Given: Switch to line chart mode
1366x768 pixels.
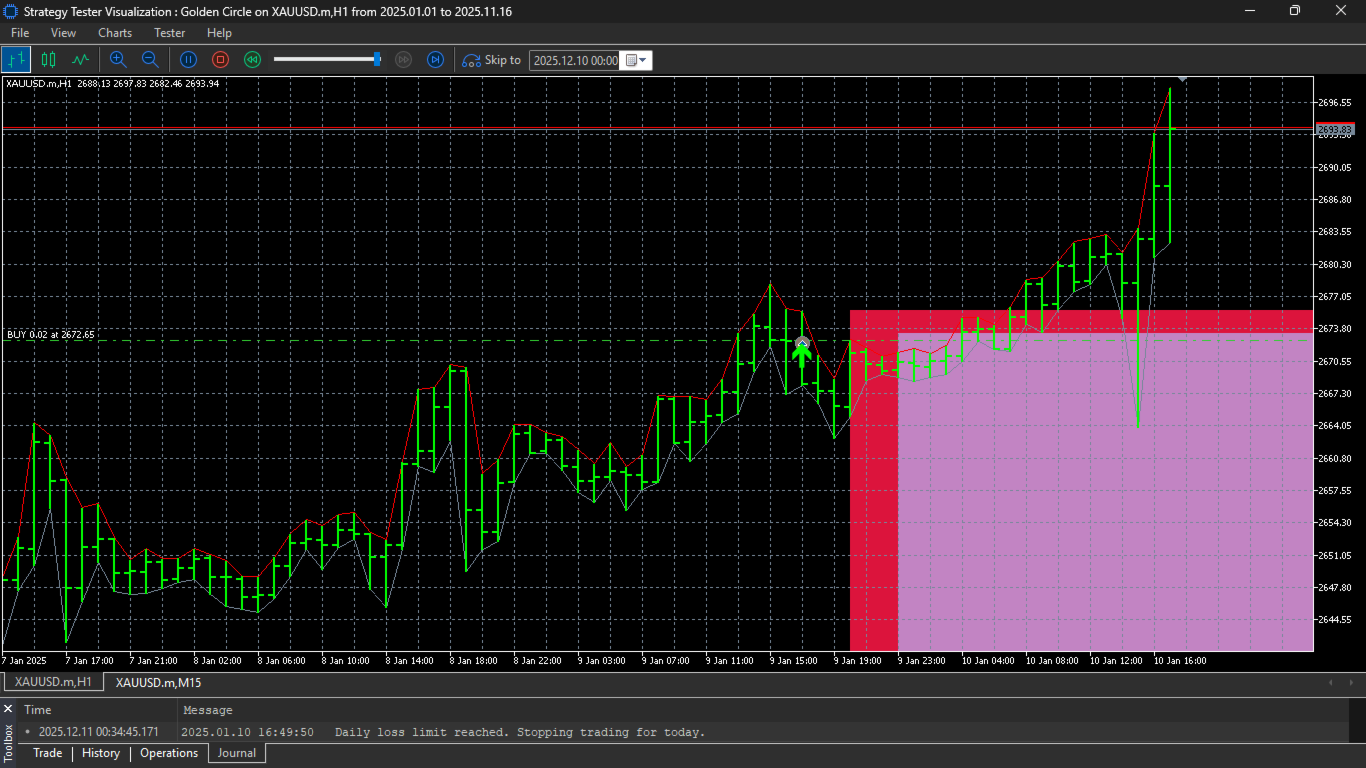Looking at the screenshot, I should (x=80, y=60).
